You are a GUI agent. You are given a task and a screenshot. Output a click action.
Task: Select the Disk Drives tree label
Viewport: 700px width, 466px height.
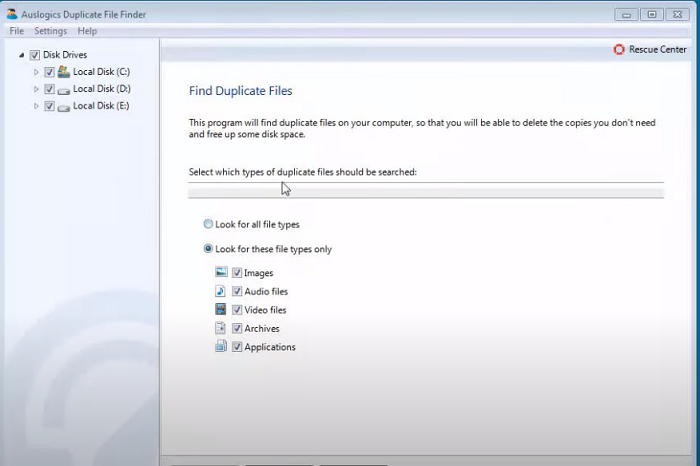[65, 55]
